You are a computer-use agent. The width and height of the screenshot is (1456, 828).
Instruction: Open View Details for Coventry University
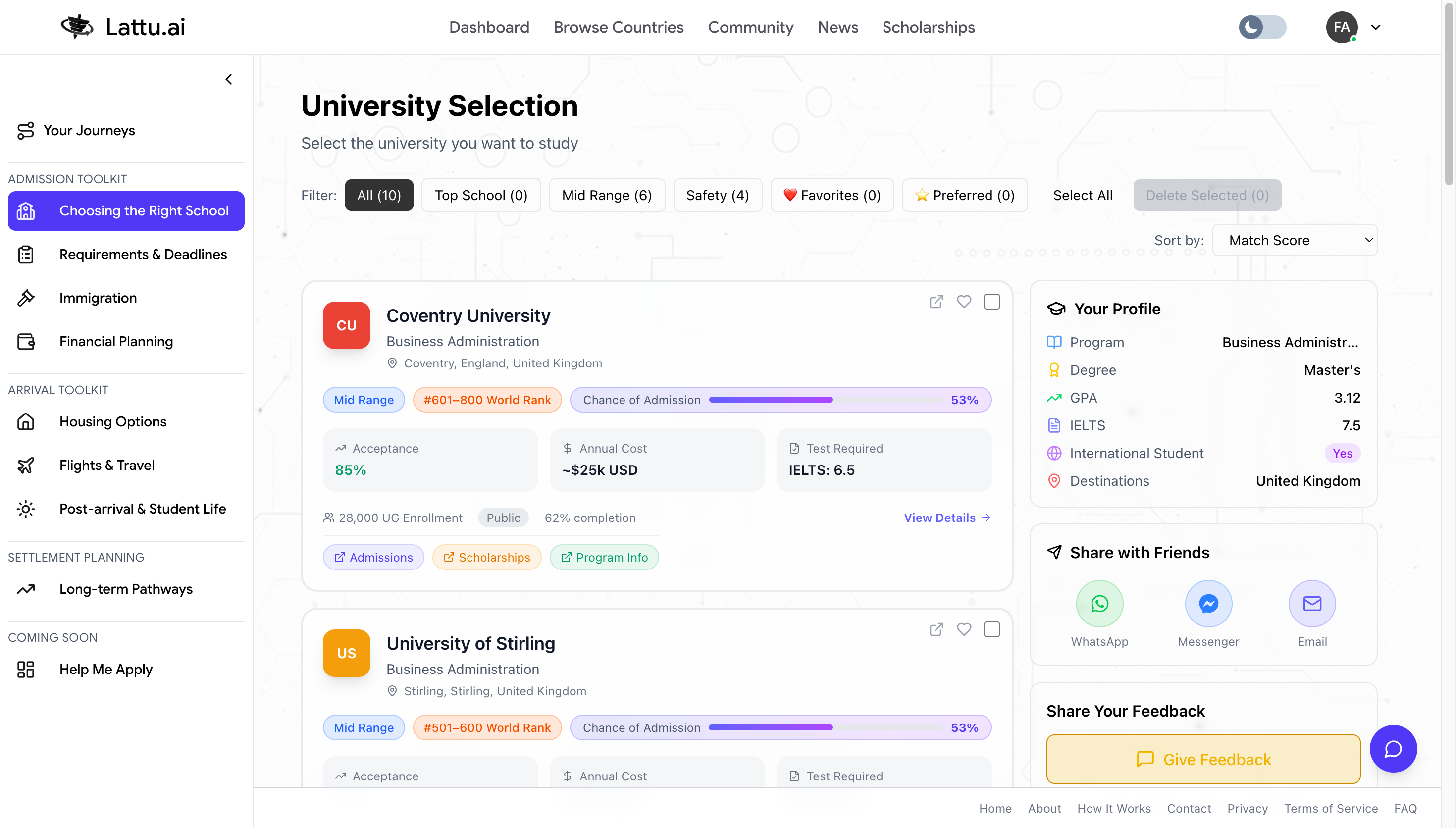(x=947, y=517)
